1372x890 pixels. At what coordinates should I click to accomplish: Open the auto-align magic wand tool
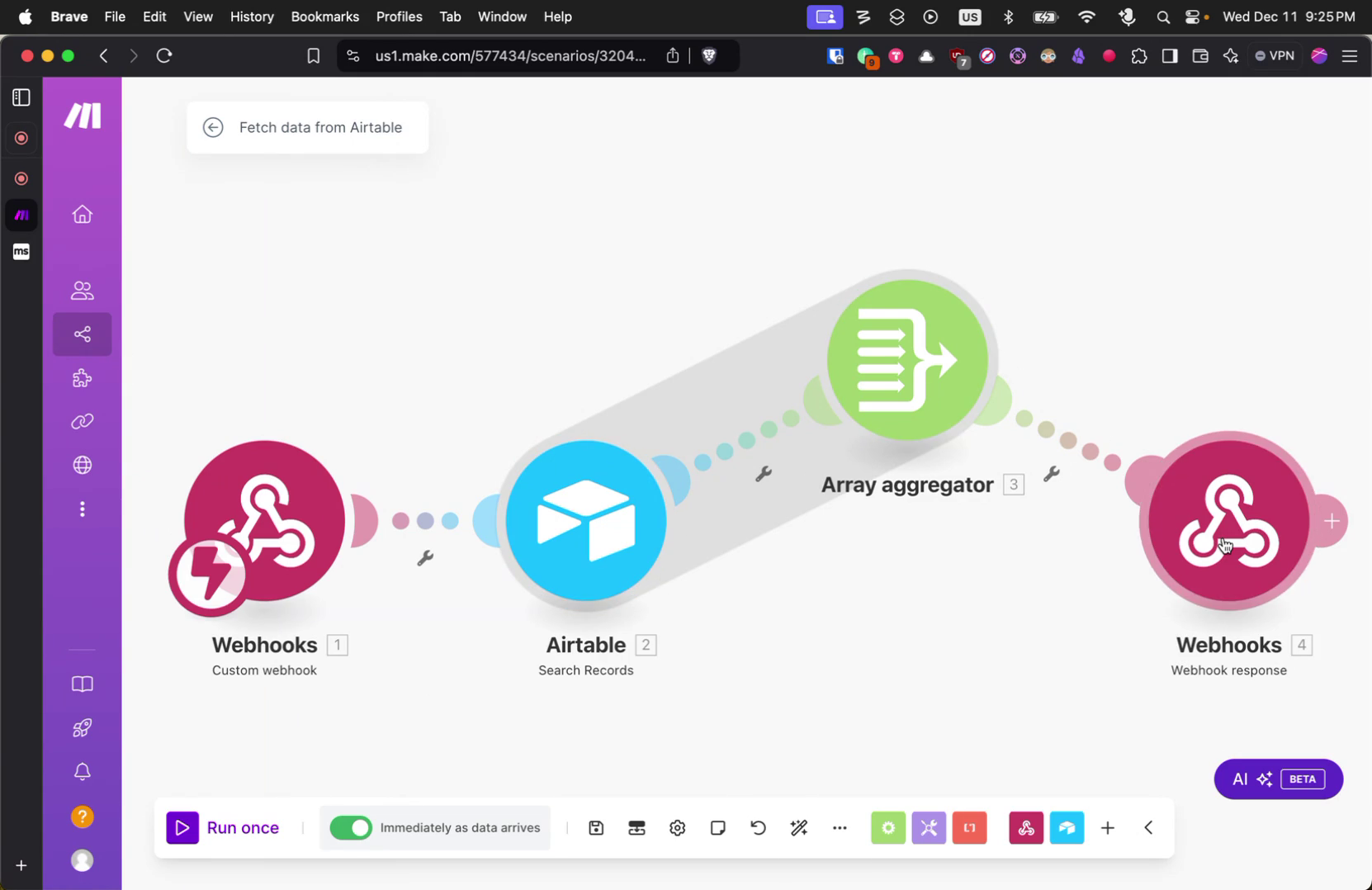798,827
